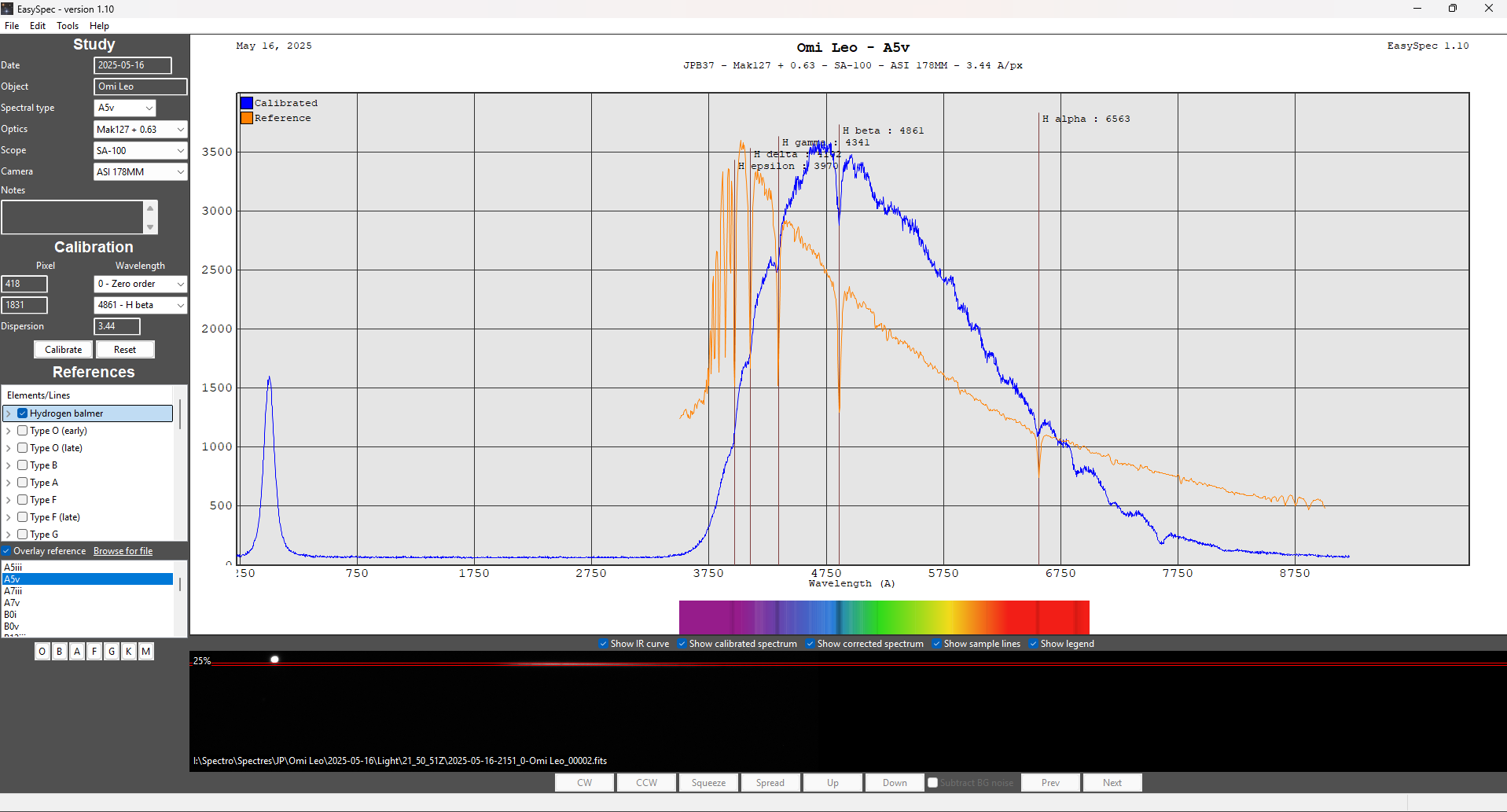Click the Prev image button

coord(1050,783)
